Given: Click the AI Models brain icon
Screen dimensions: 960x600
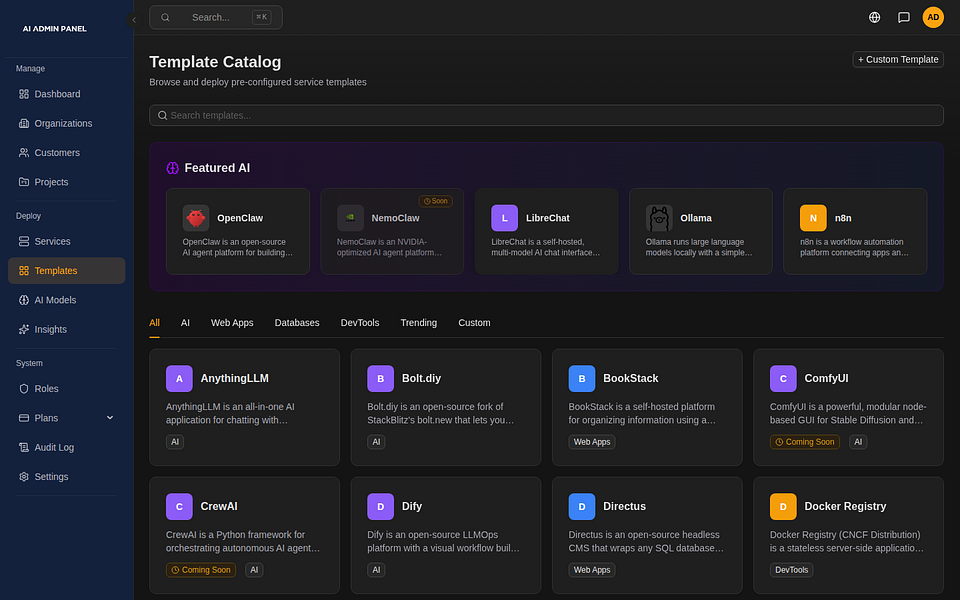Looking at the screenshot, I should tap(24, 301).
